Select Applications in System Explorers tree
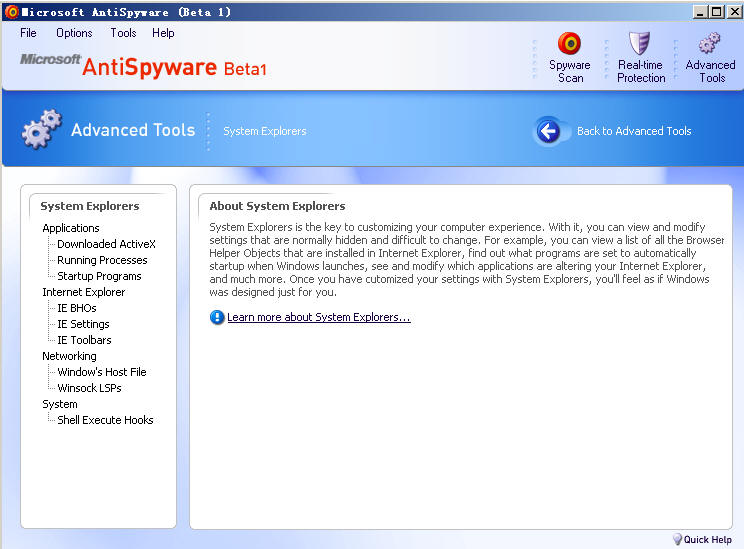 pyautogui.click(x=71, y=228)
